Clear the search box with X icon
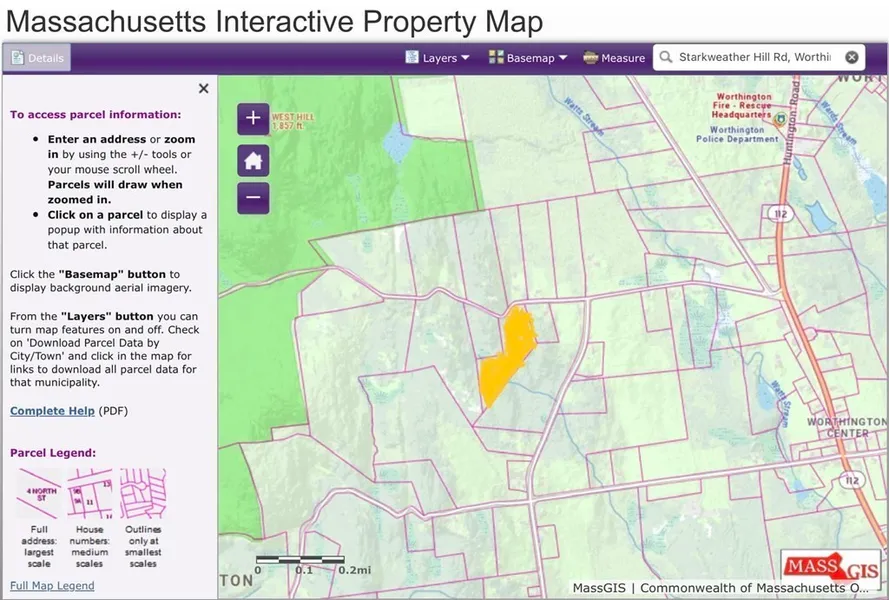 pyautogui.click(x=851, y=58)
